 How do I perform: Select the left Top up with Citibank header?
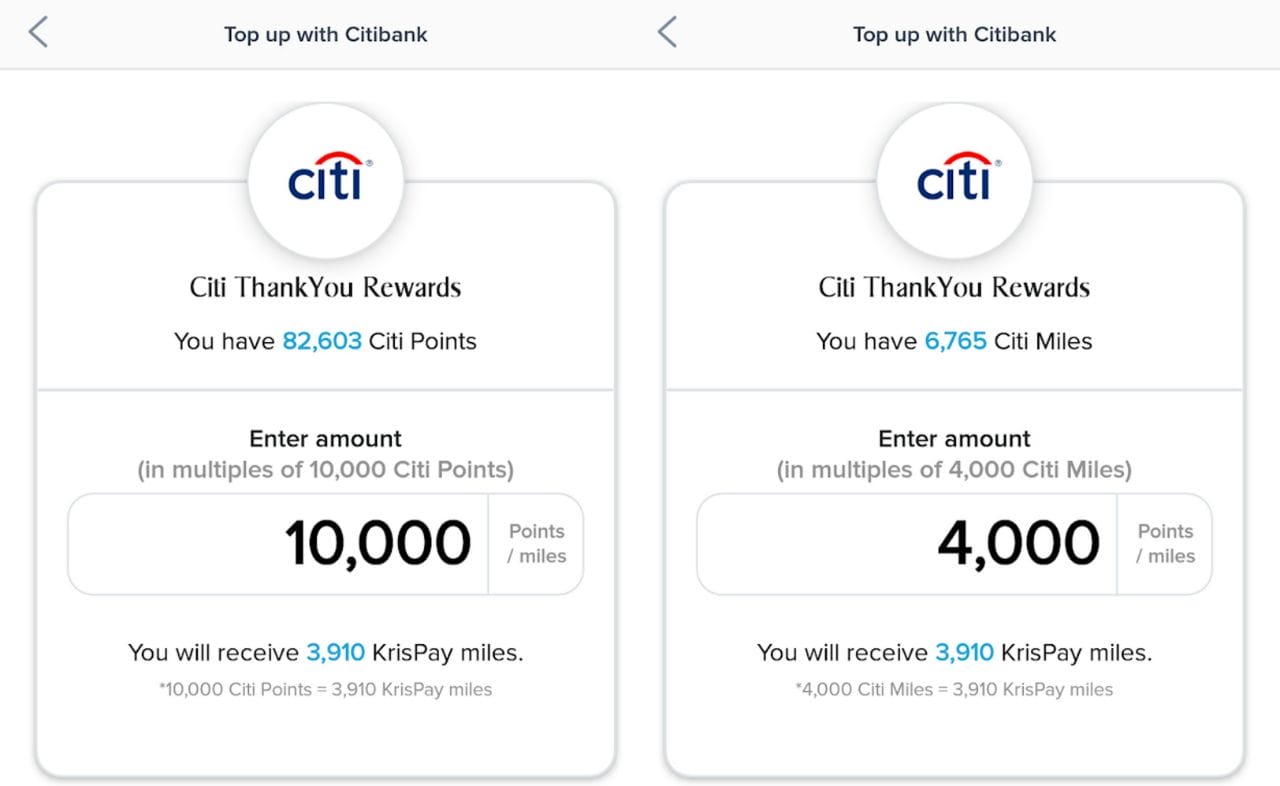click(325, 33)
